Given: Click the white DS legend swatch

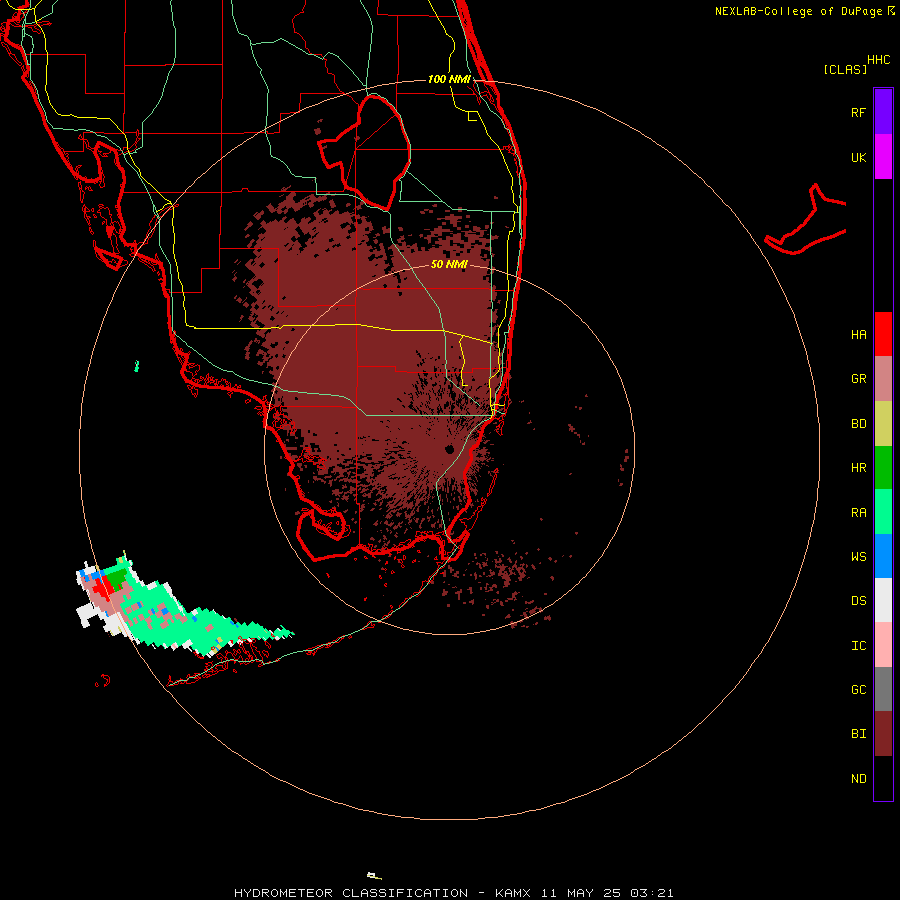Looking at the screenshot, I should tap(883, 600).
